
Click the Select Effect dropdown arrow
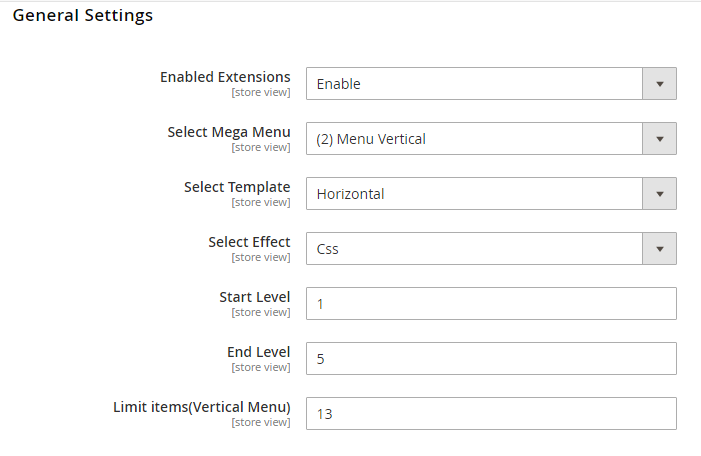click(x=659, y=249)
